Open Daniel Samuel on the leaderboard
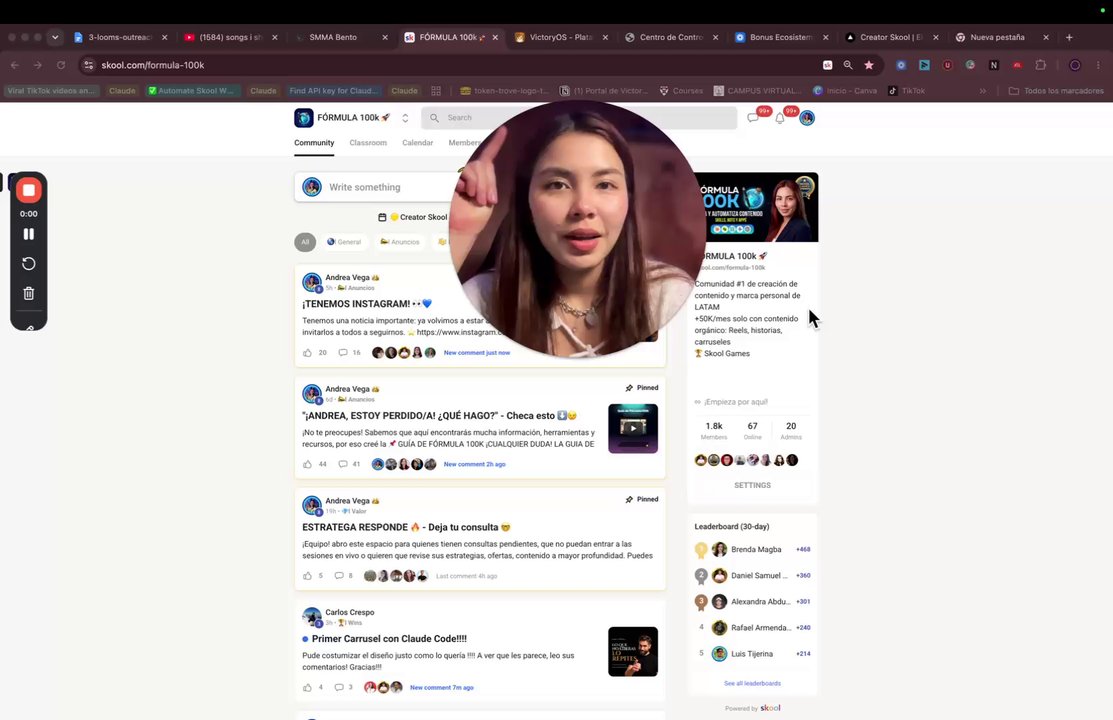The height and width of the screenshot is (720, 1113). (760, 576)
